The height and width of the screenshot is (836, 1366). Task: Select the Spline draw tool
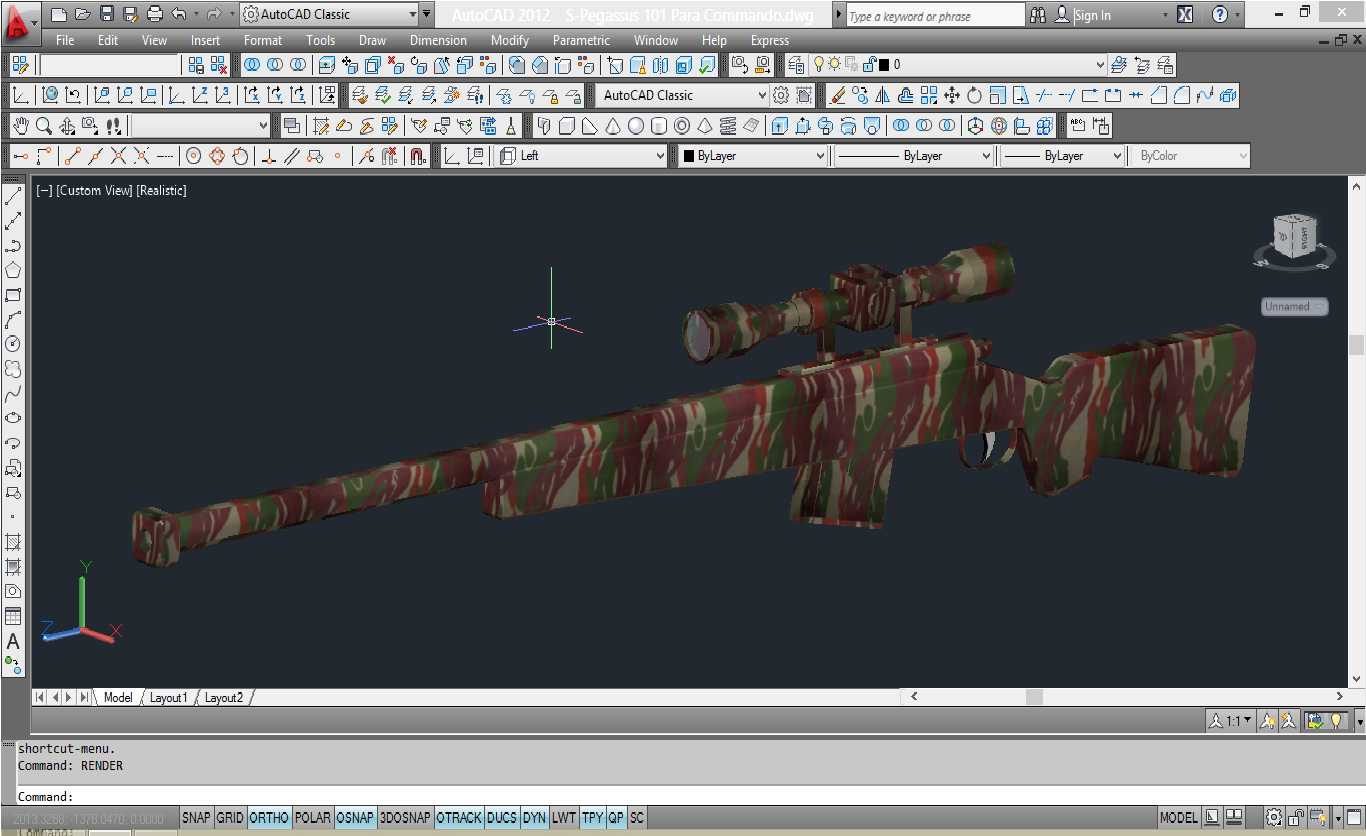coord(13,393)
